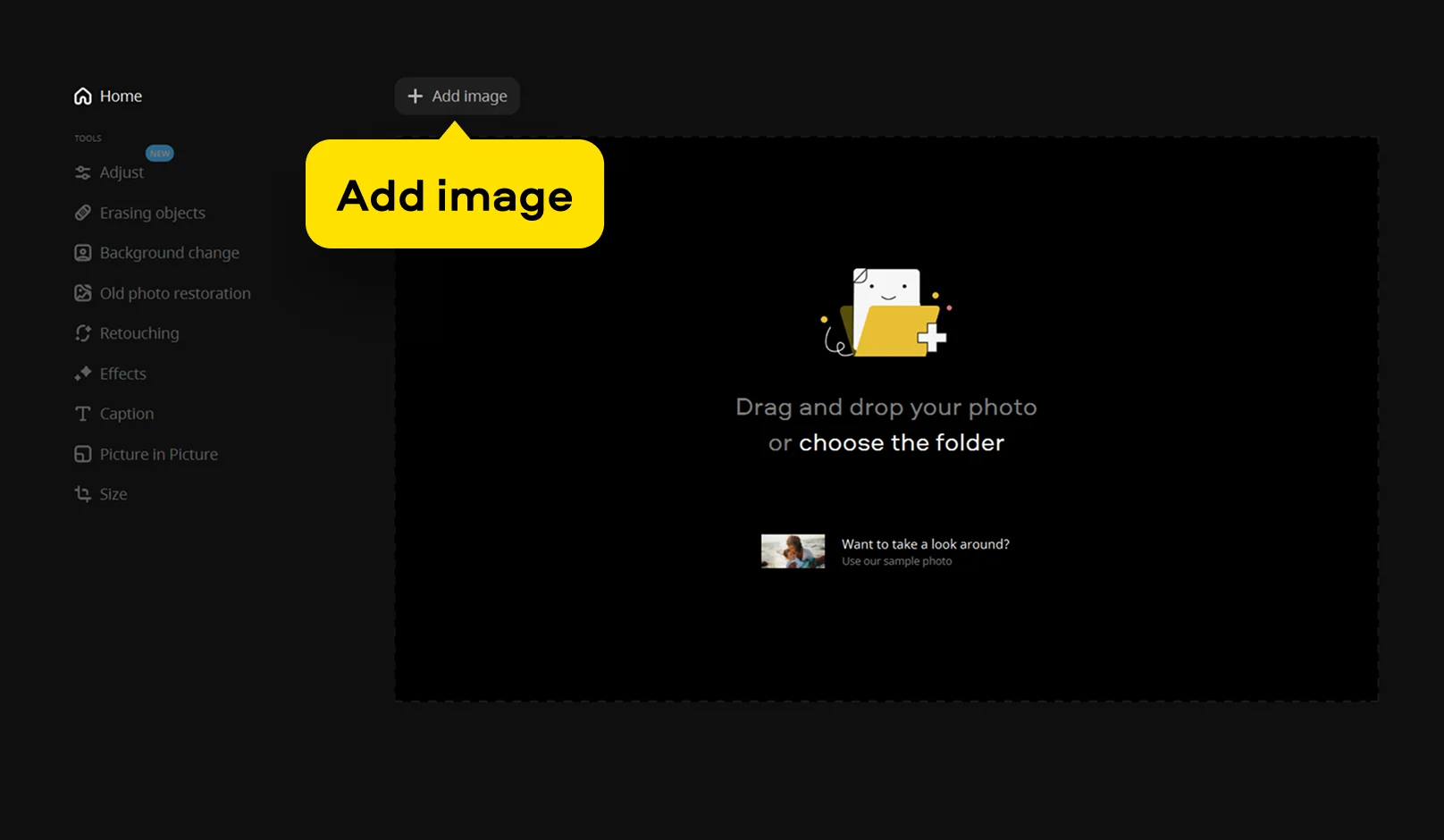This screenshot has height=840, width=1444.
Task: Click the 'choose the folder' link
Action: [902, 442]
